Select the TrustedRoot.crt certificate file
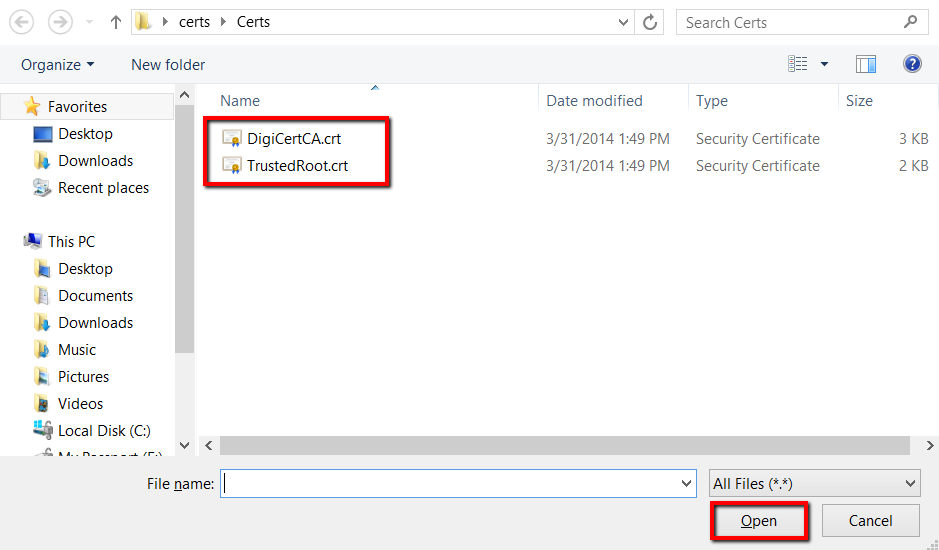The image size is (939, 550). coord(297,166)
